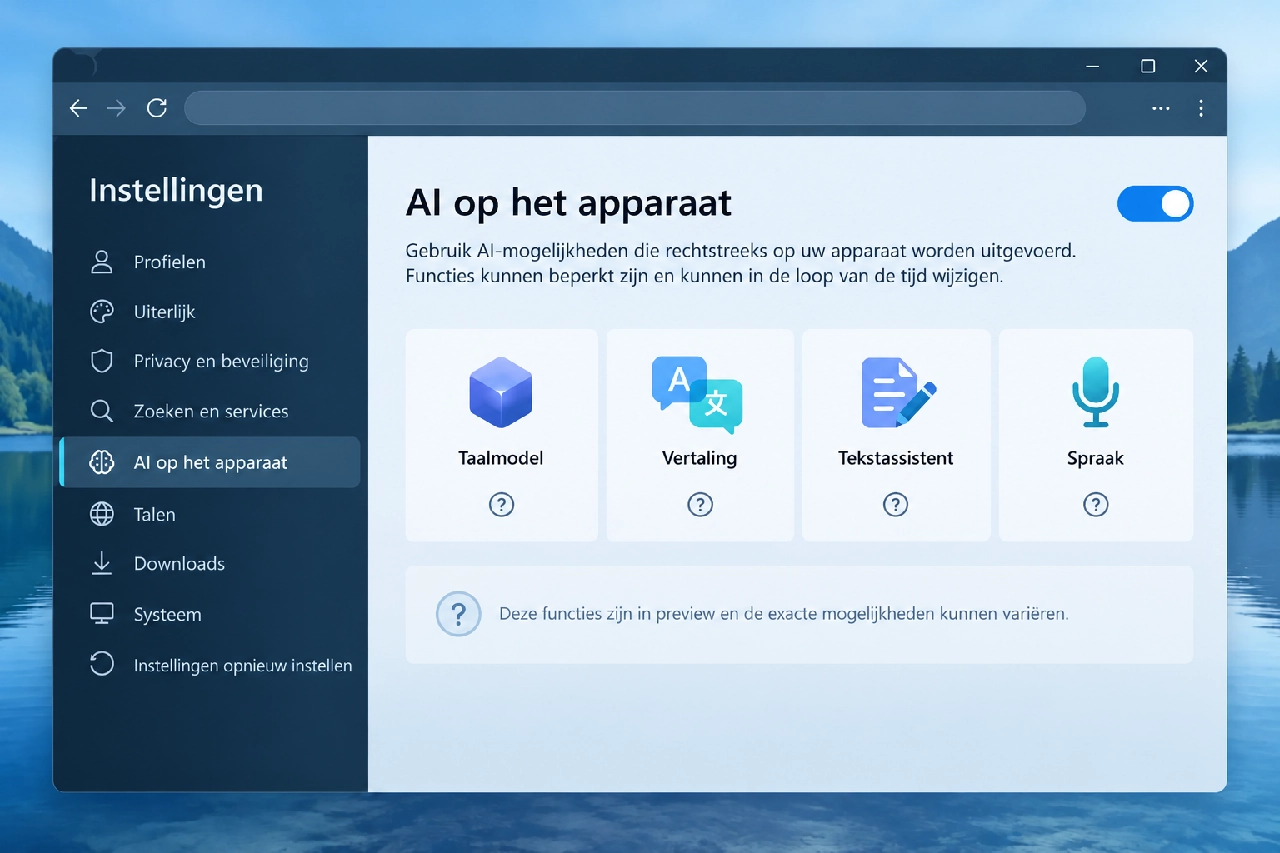Viewport: 1280px width, 853px height.
Task: Click the preview notice question mark icon
Action: 459,613
